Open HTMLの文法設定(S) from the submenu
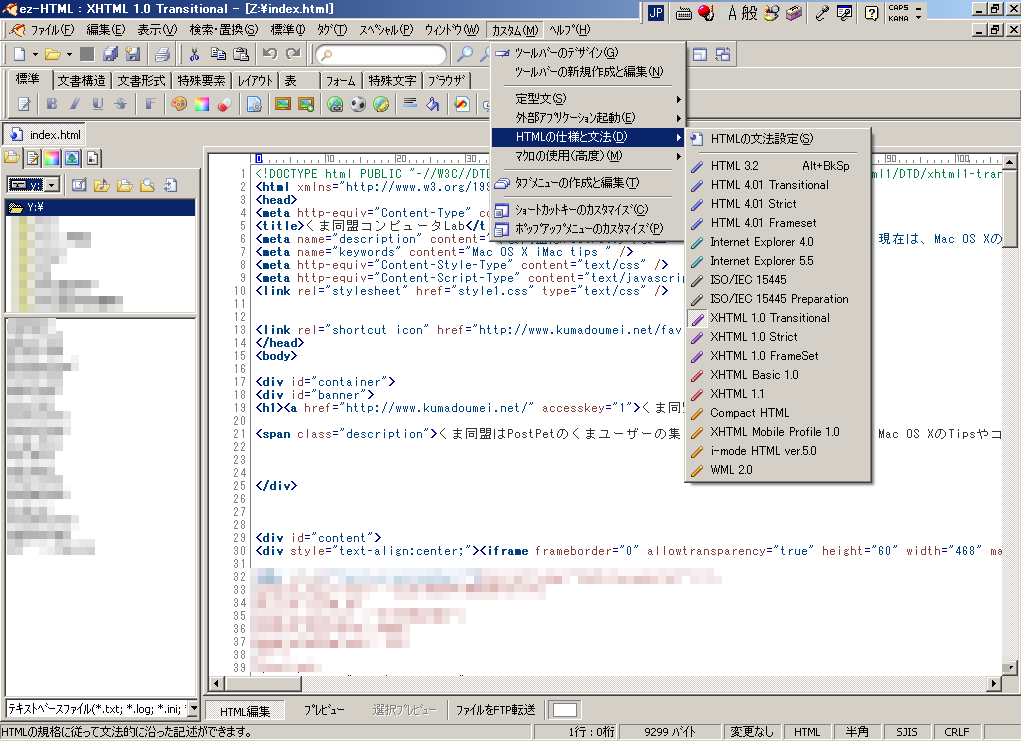 click(x=778, y=139)
